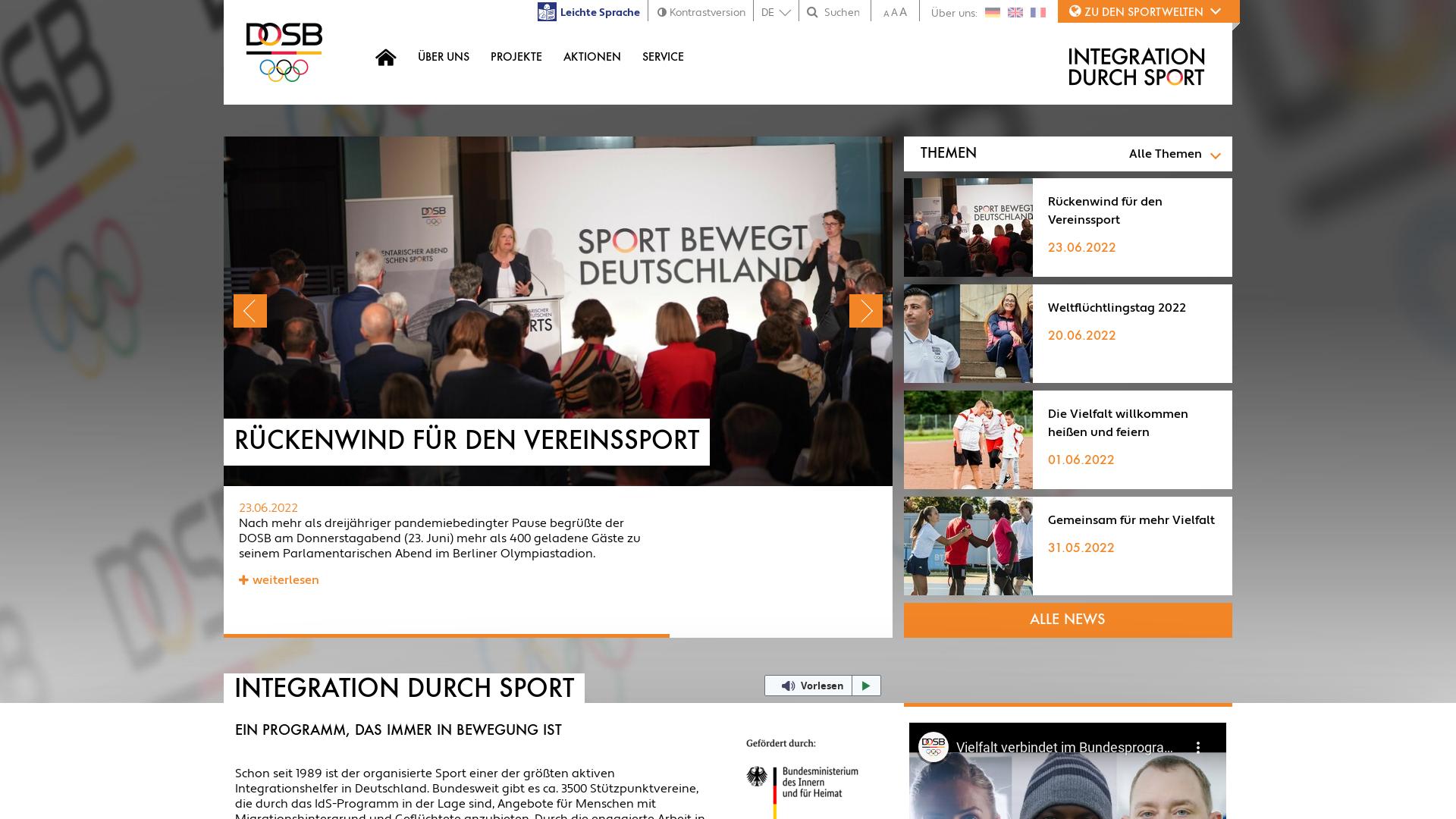Enable Kontrastversion mode
The height and width of the screenshot is (819, 1456).
click(700, 12)
